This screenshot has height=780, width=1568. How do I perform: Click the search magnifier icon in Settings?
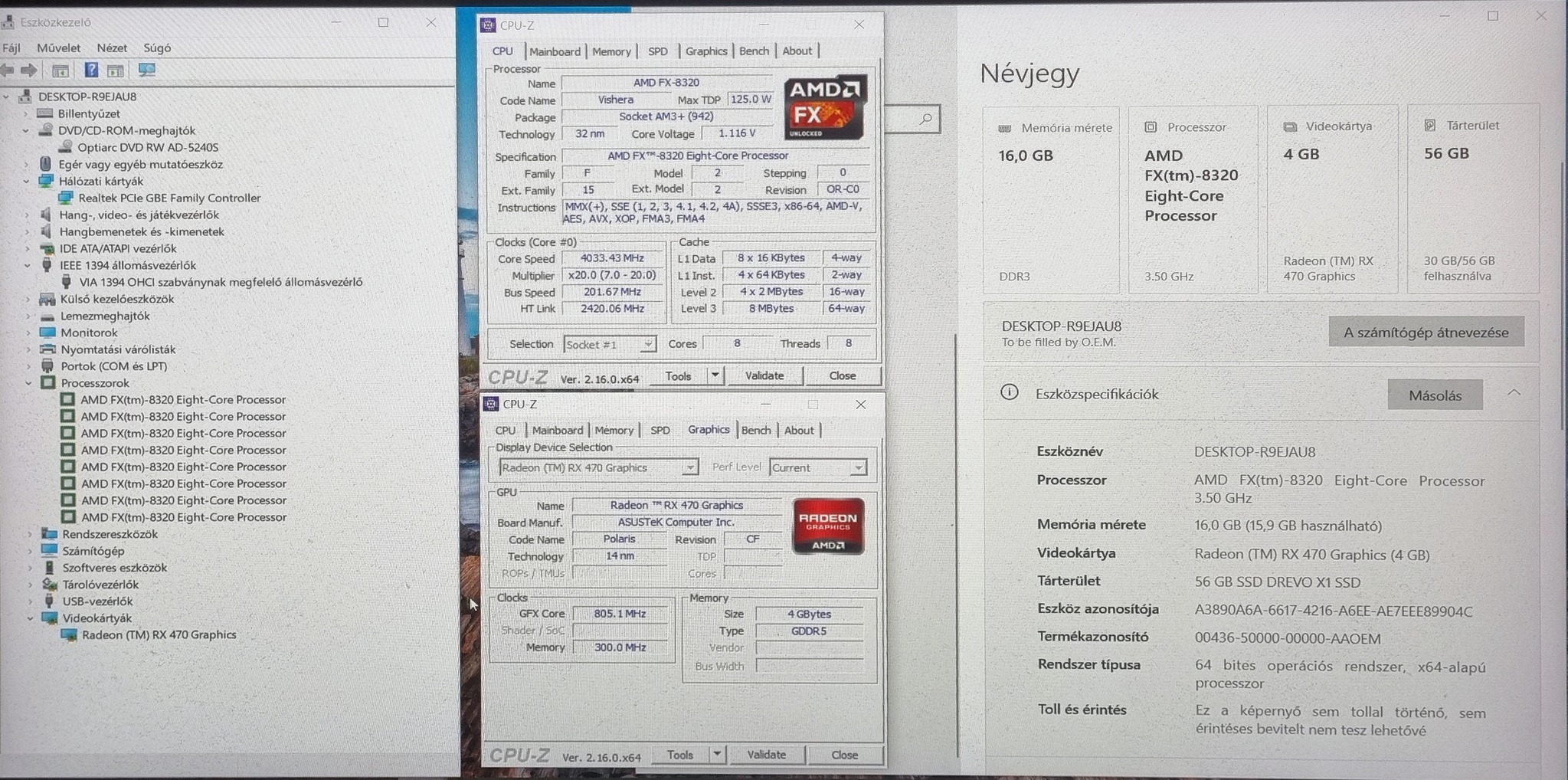(925, 120)
